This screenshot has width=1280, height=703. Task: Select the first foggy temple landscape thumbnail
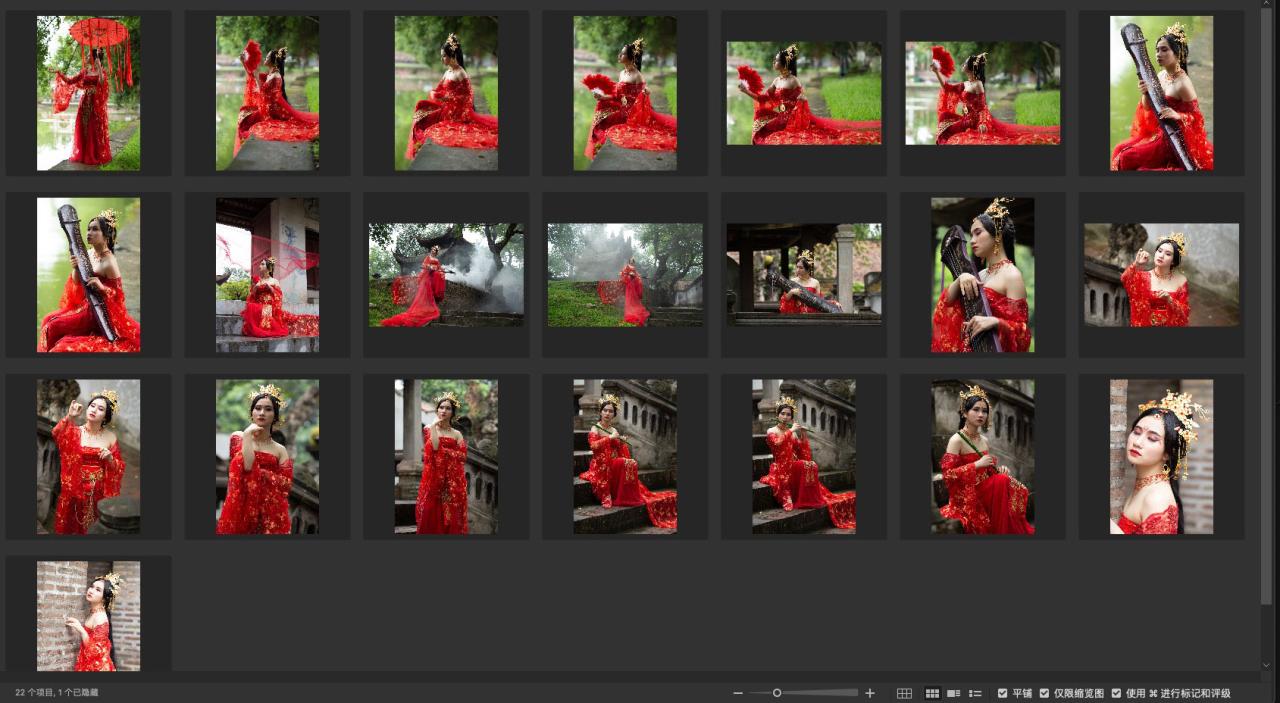446,275
